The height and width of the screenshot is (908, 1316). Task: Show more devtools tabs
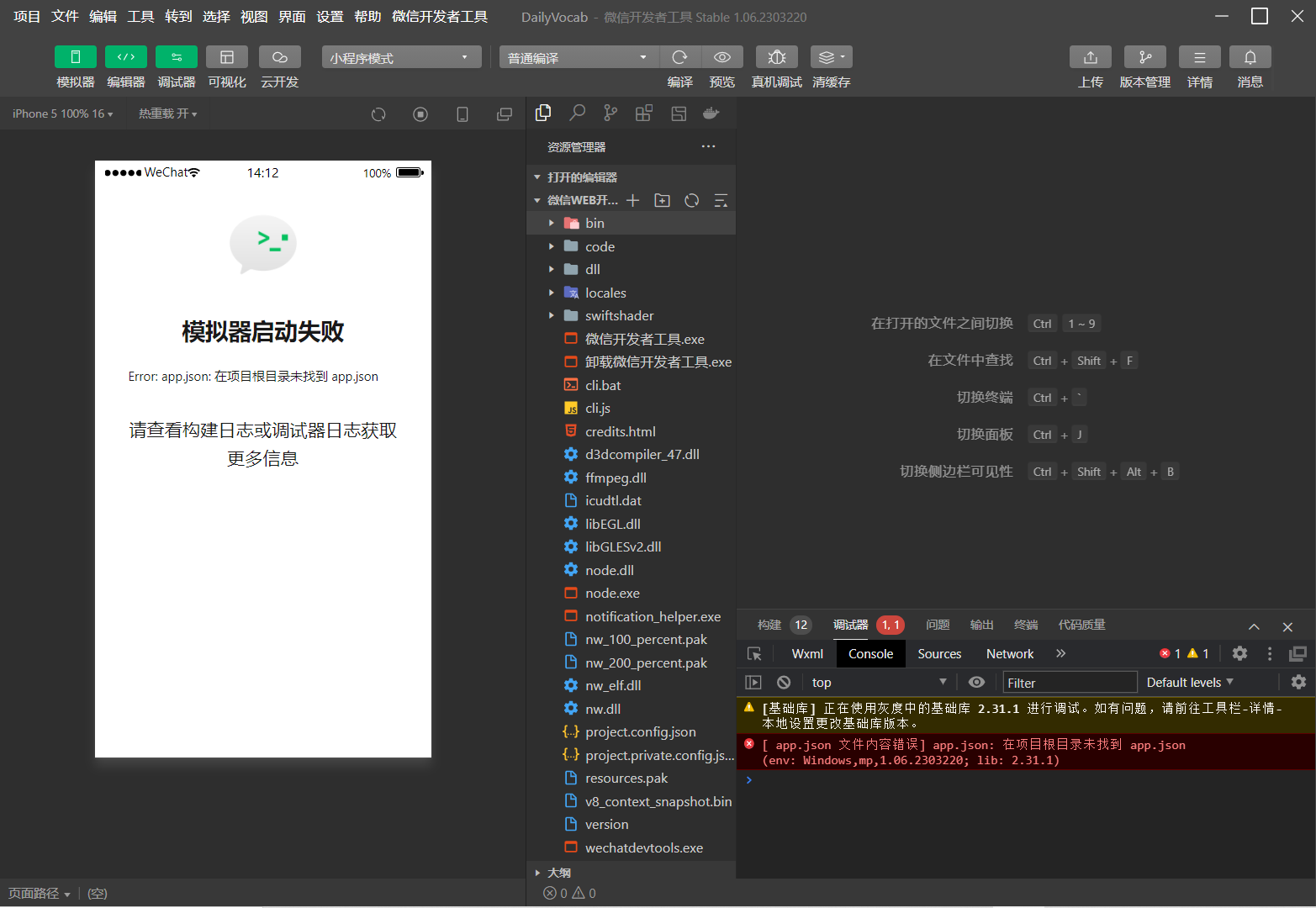point(1061,653)
